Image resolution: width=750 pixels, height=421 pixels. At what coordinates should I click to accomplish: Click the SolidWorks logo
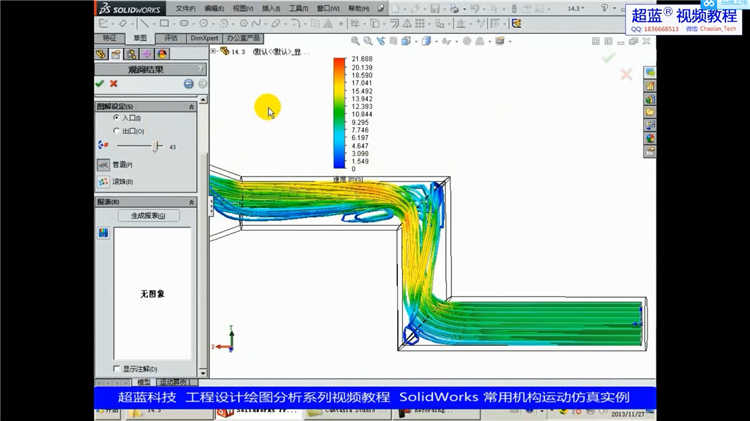(130, 9)
